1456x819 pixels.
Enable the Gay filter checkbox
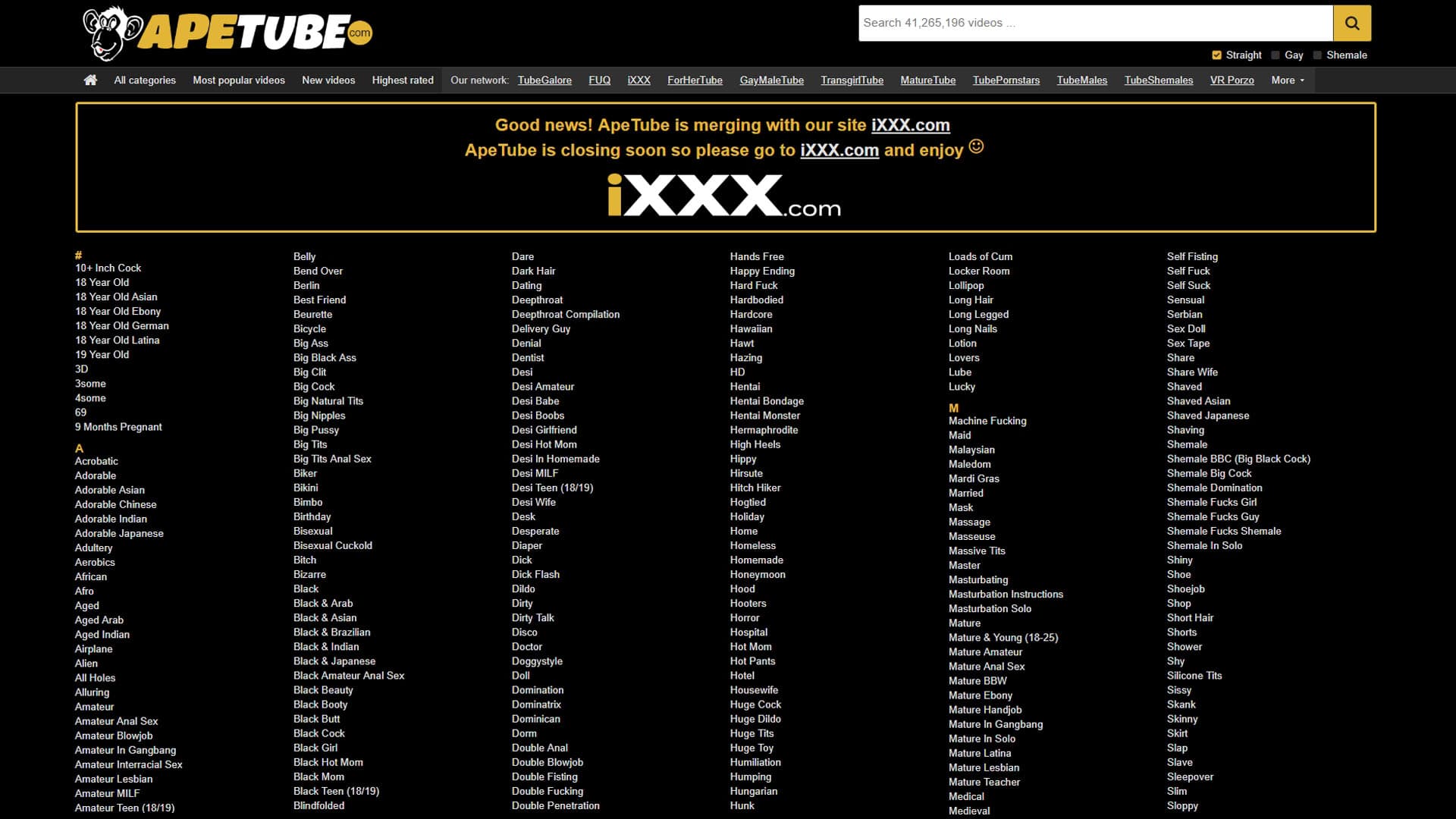pos(1276,55)
